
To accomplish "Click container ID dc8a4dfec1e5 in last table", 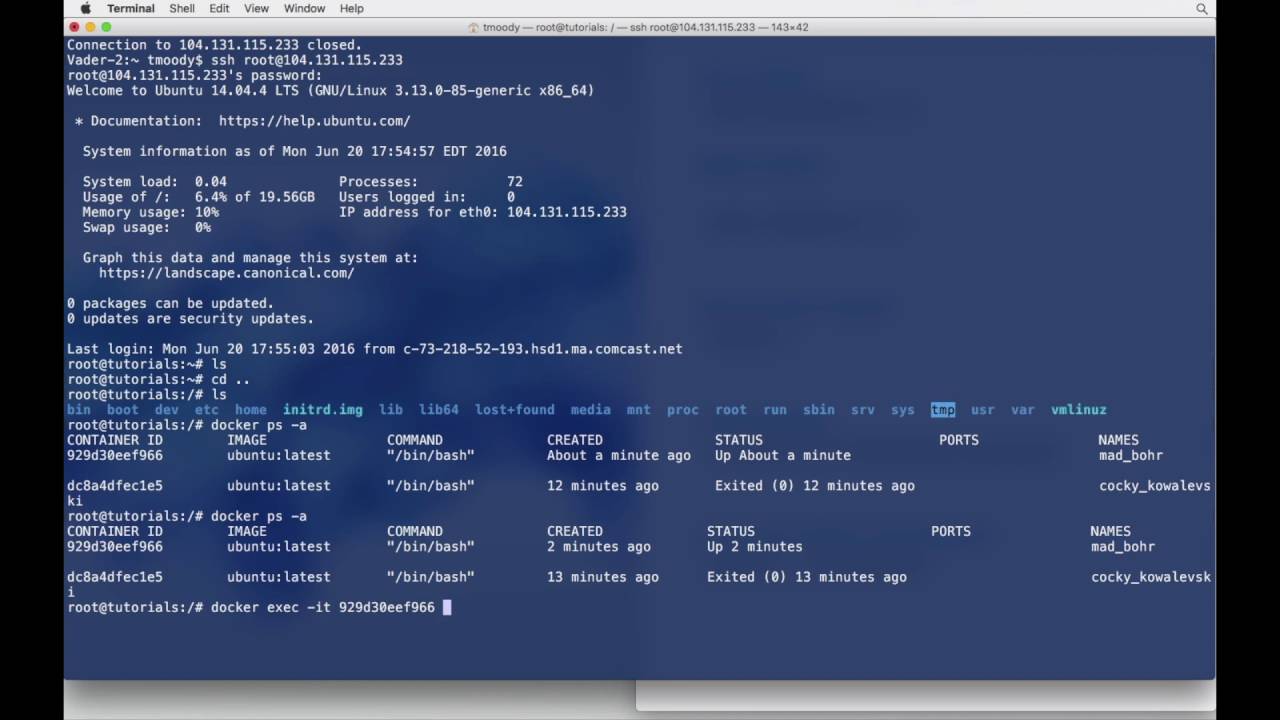I will point(115,577).
